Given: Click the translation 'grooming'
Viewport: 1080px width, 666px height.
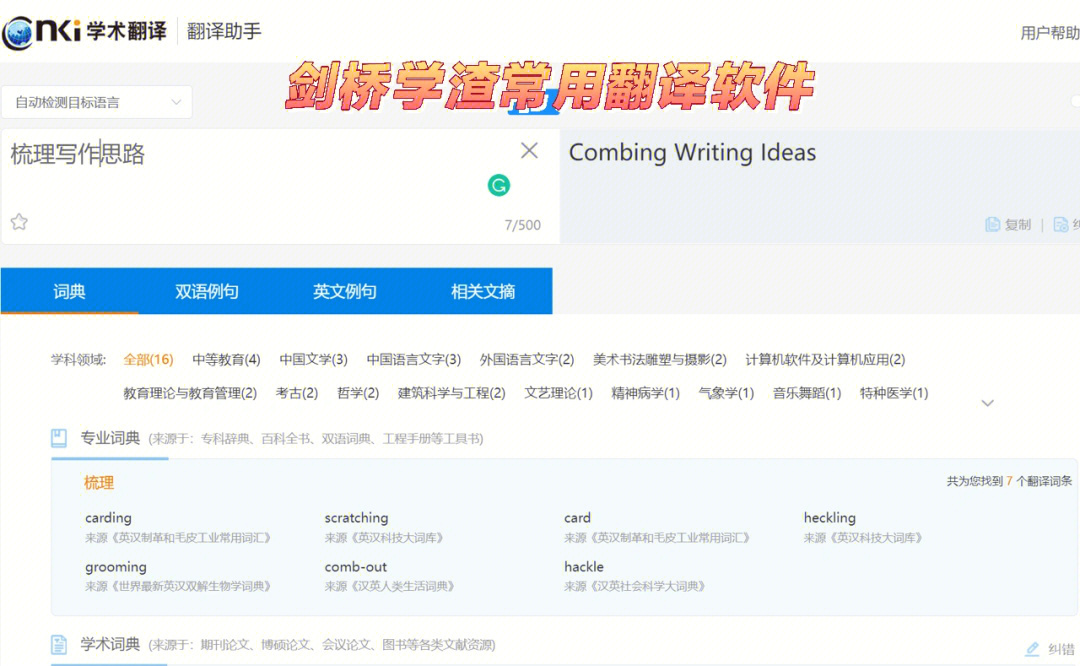Looking at the screenshot, I should 116,567.
